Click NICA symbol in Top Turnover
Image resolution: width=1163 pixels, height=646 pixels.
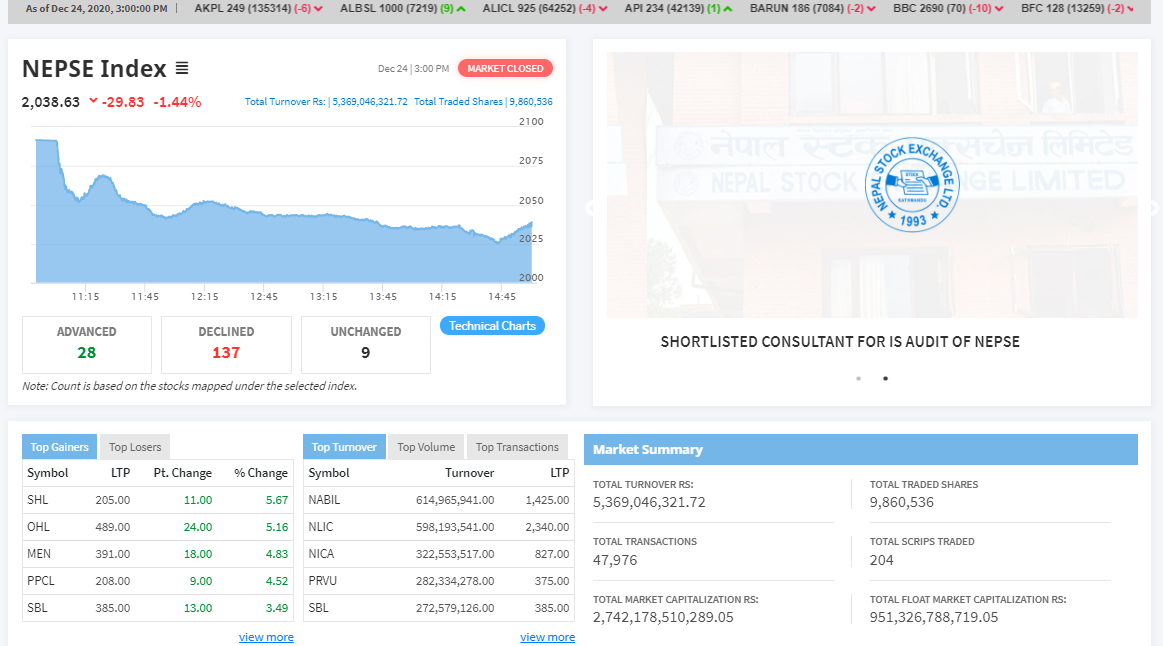coord(321,554)
